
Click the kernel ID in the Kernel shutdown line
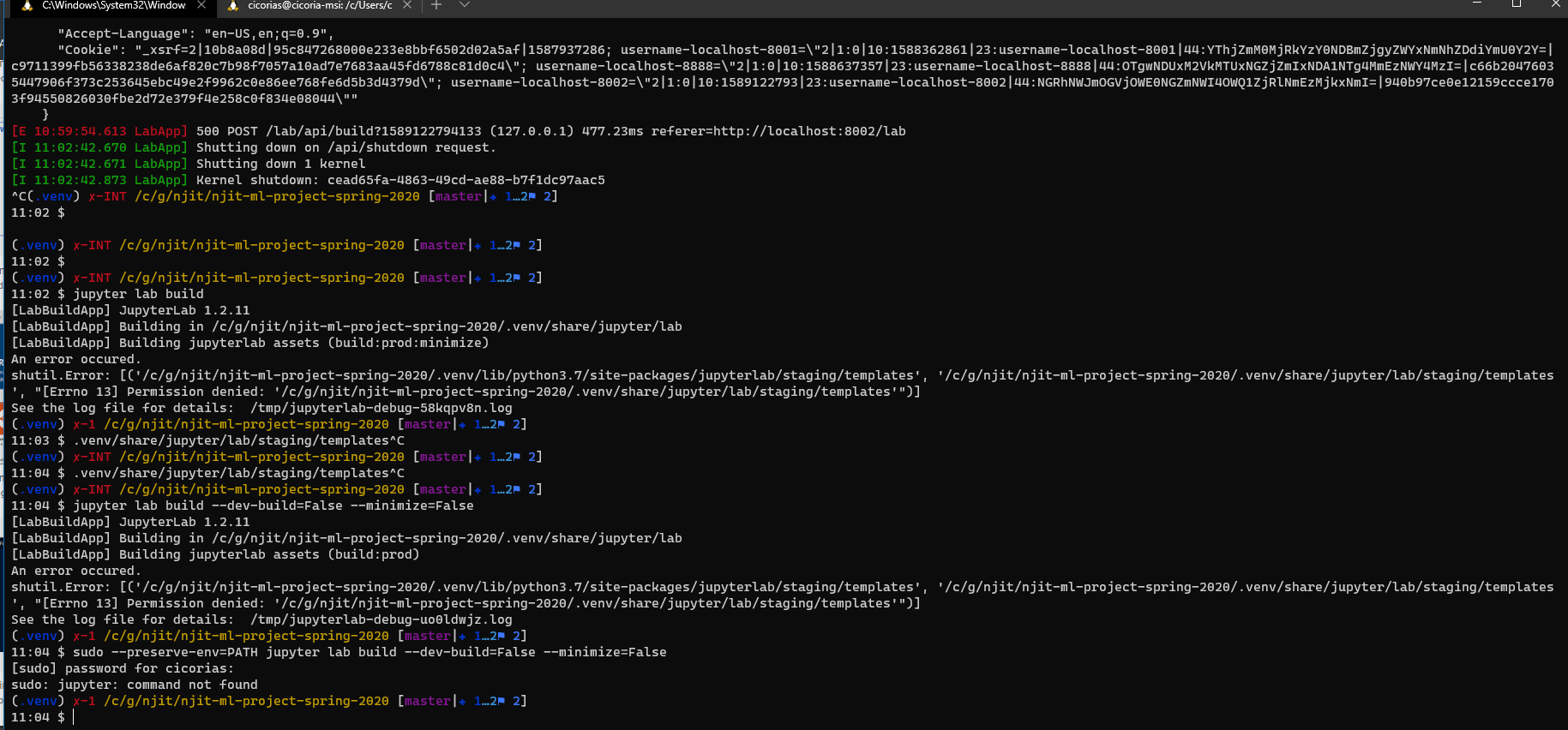(x=466, y=180)
